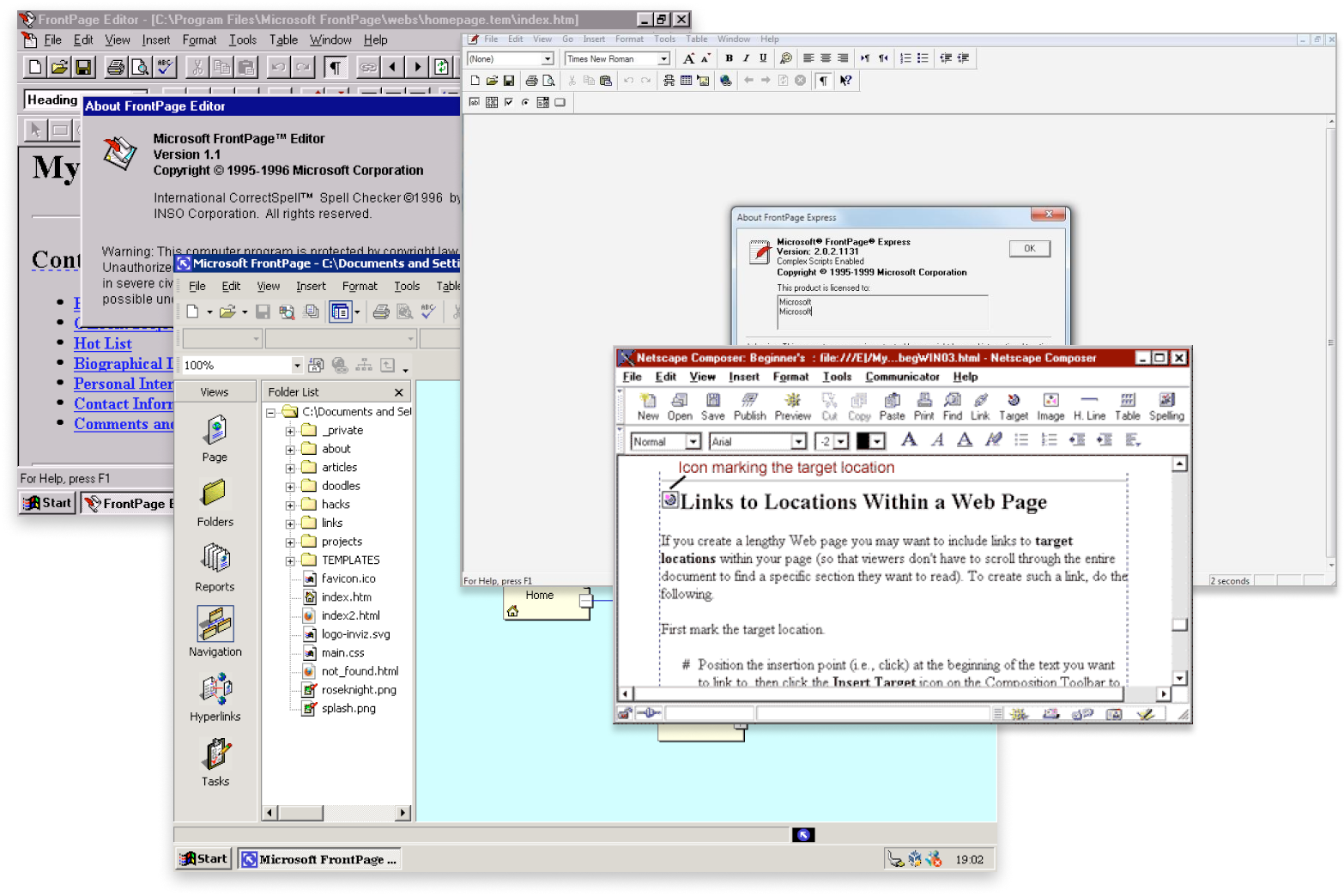This screenshot has height=896, width=1344.
Task: Open Times New Roman font dropdown in Express
Action: pyautogui.click(x=663, y=59)
